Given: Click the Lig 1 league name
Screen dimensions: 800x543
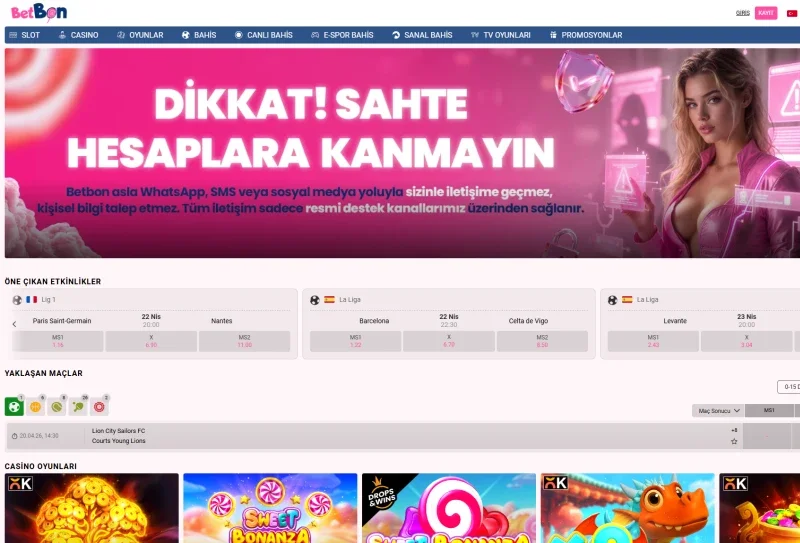Looking at the screenshot, I should click(48, 300).
